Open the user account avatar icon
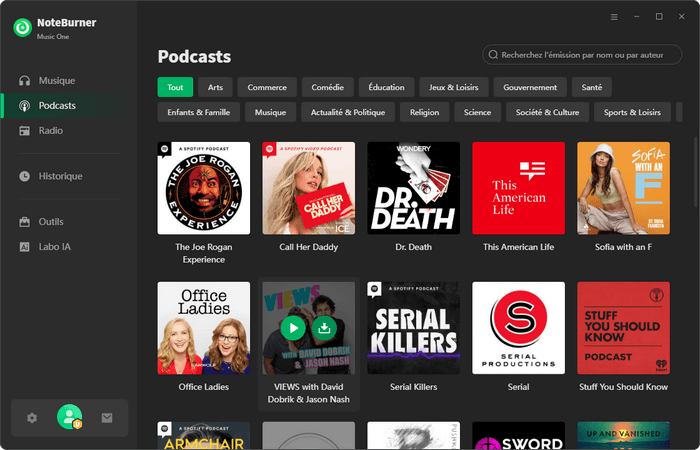 pyautogui.click(x=70, y=417)
